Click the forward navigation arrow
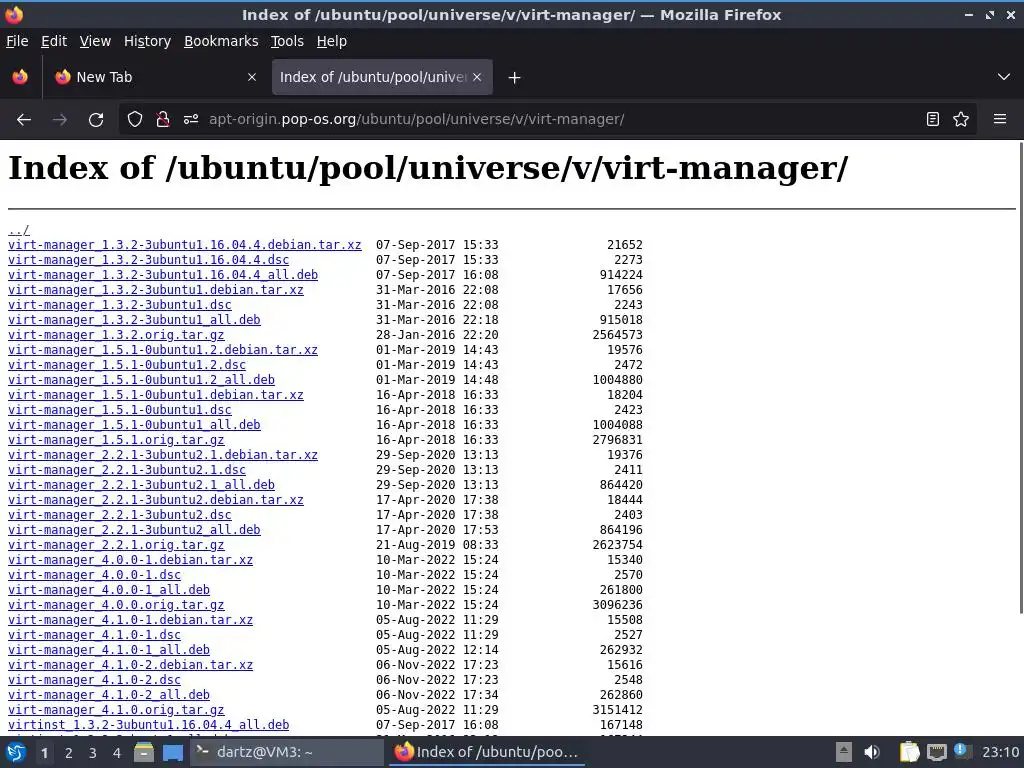Viewport: 1024px width, 768px height. 59,120
